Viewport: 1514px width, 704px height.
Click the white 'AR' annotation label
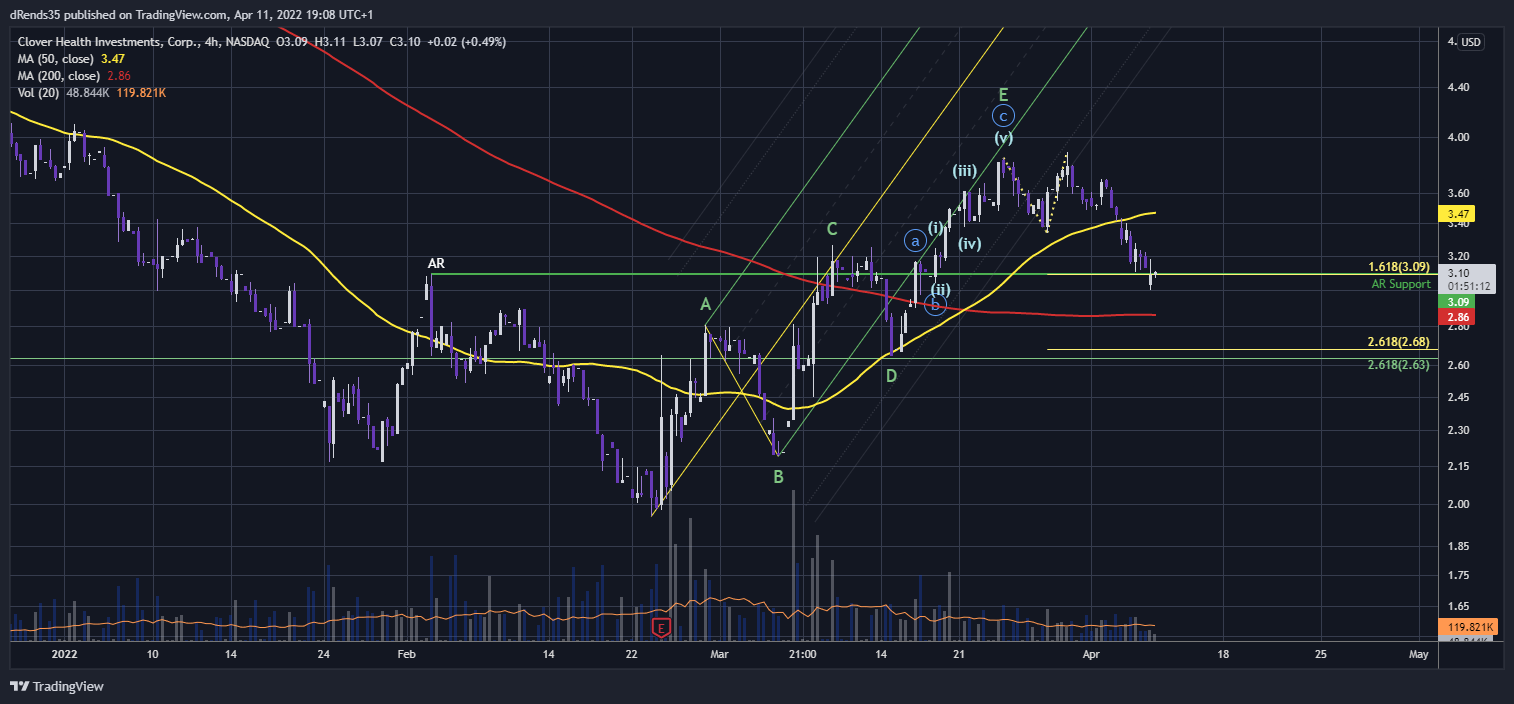[436, 264]
